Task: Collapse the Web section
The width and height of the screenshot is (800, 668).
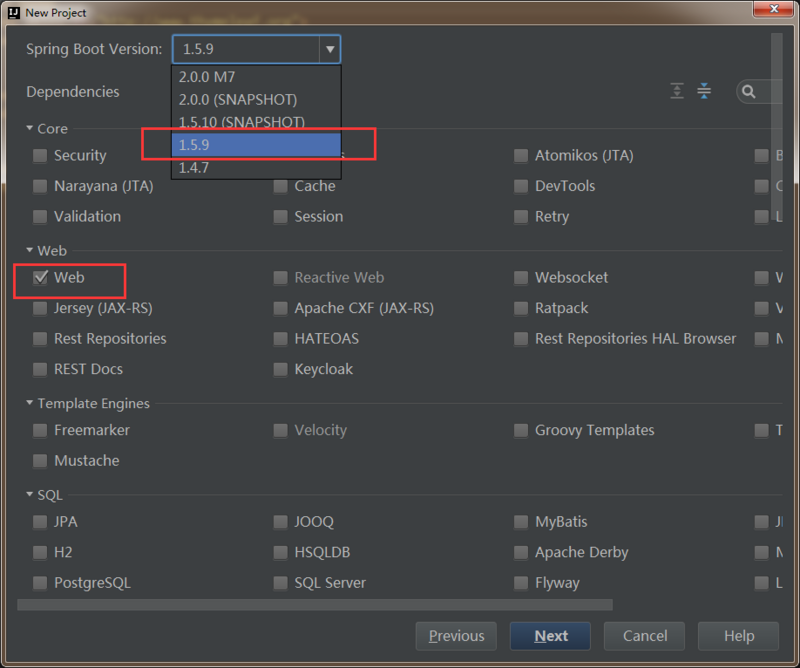Action: pos(30,250)
